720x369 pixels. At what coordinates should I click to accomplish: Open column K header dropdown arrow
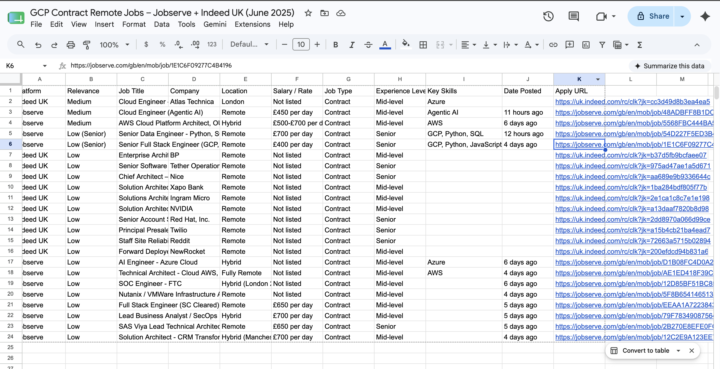(598, 79)
